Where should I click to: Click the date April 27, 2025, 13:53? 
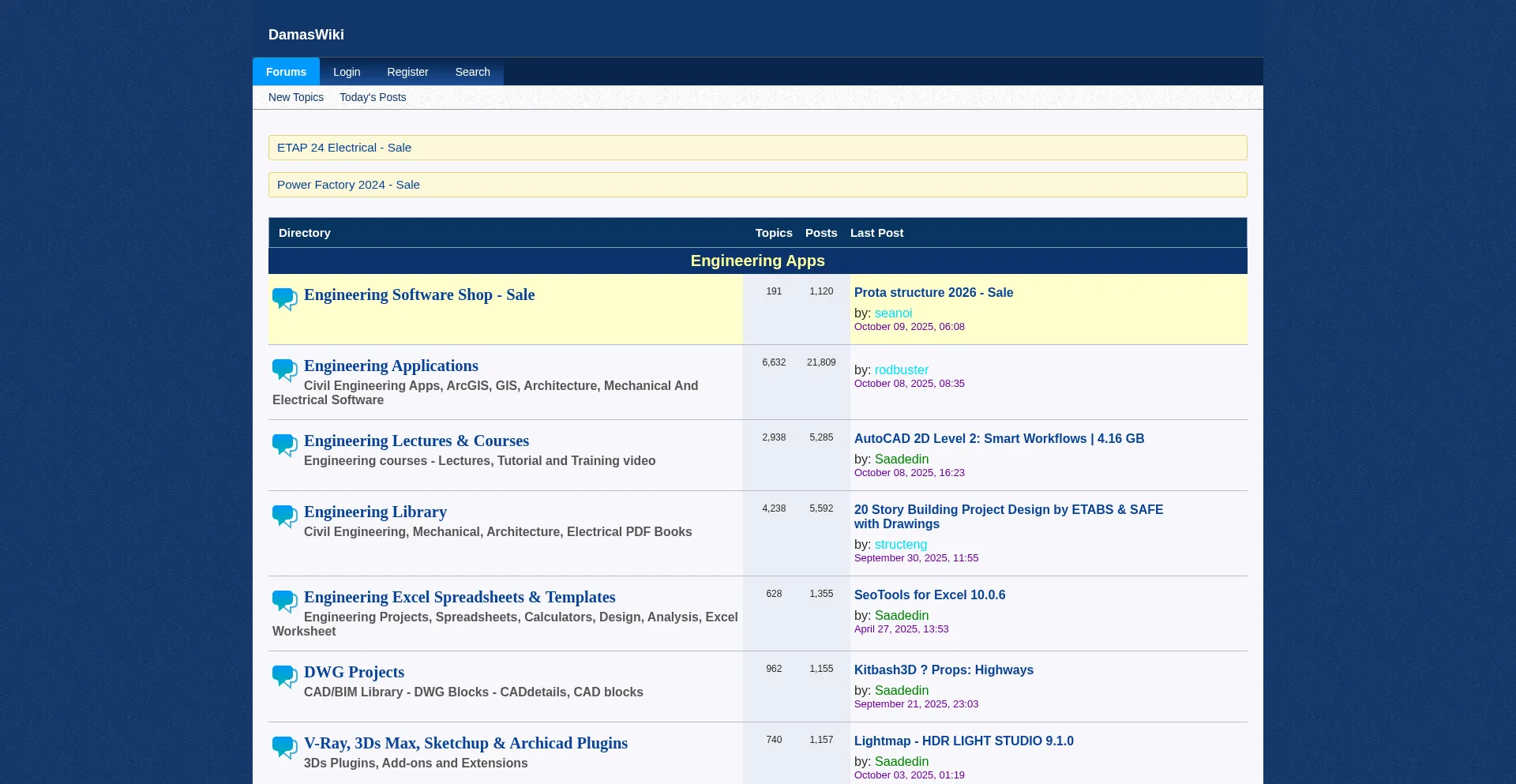coord(901,628)
